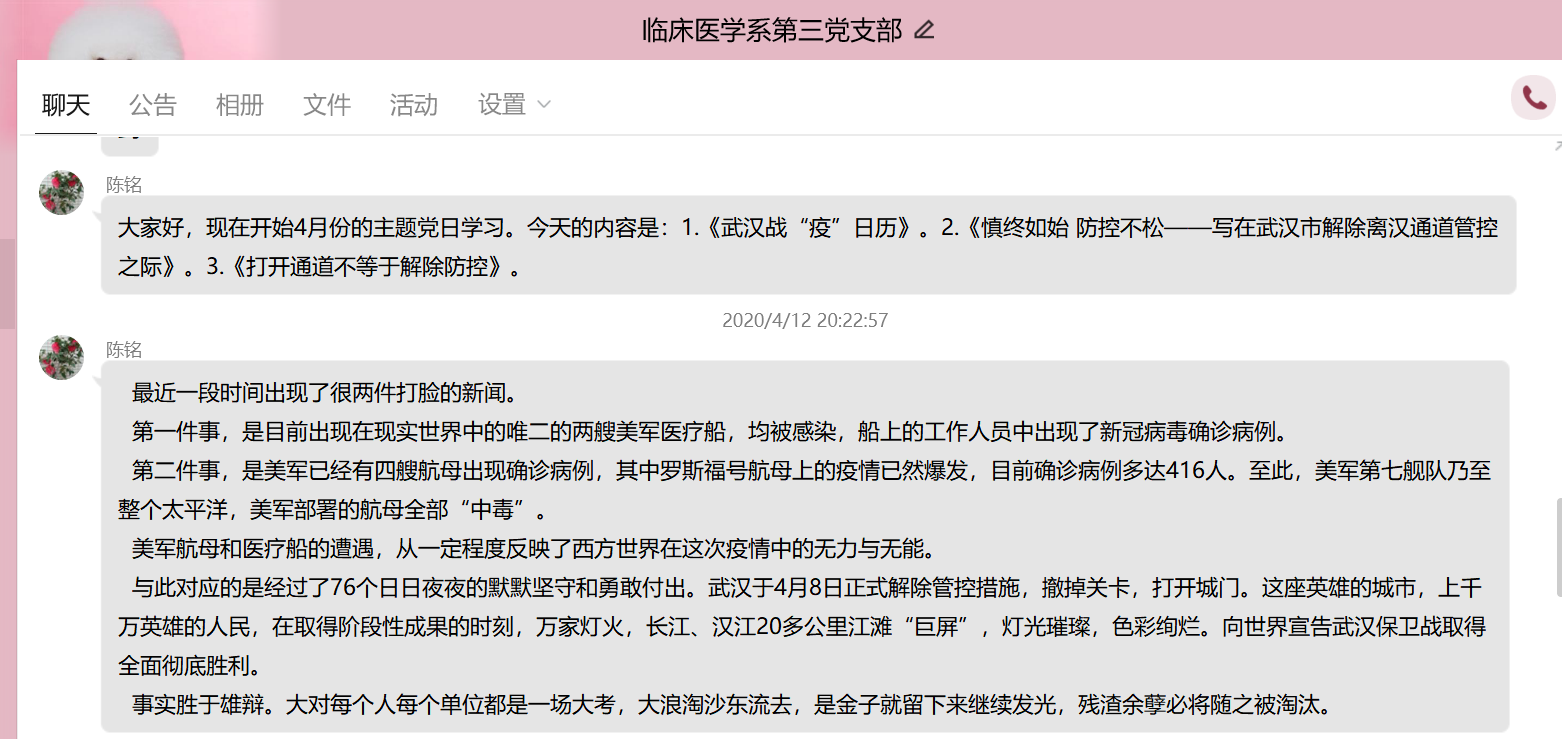Open 陈铭's avatar on the second message
Viewport: 1562px width, 739px height.
61,357
